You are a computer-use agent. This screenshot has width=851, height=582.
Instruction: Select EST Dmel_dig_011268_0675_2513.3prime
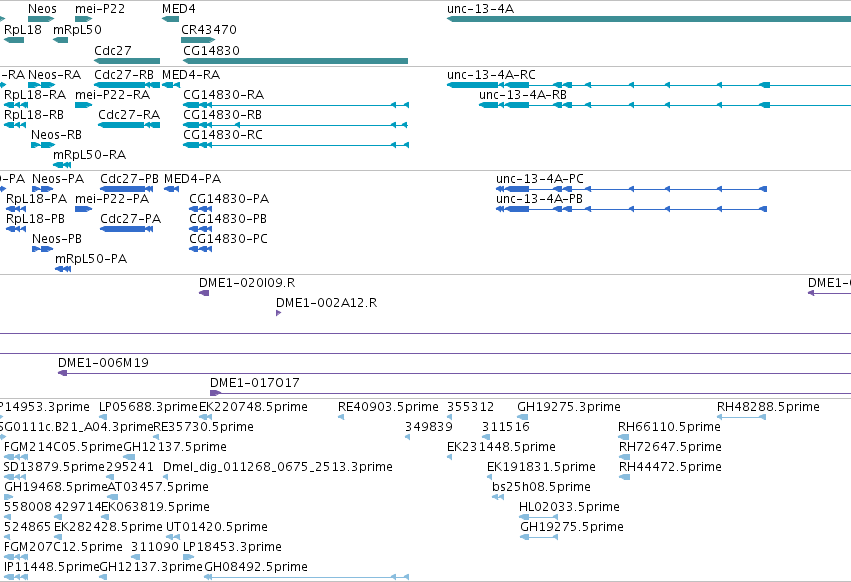point(166,477)
